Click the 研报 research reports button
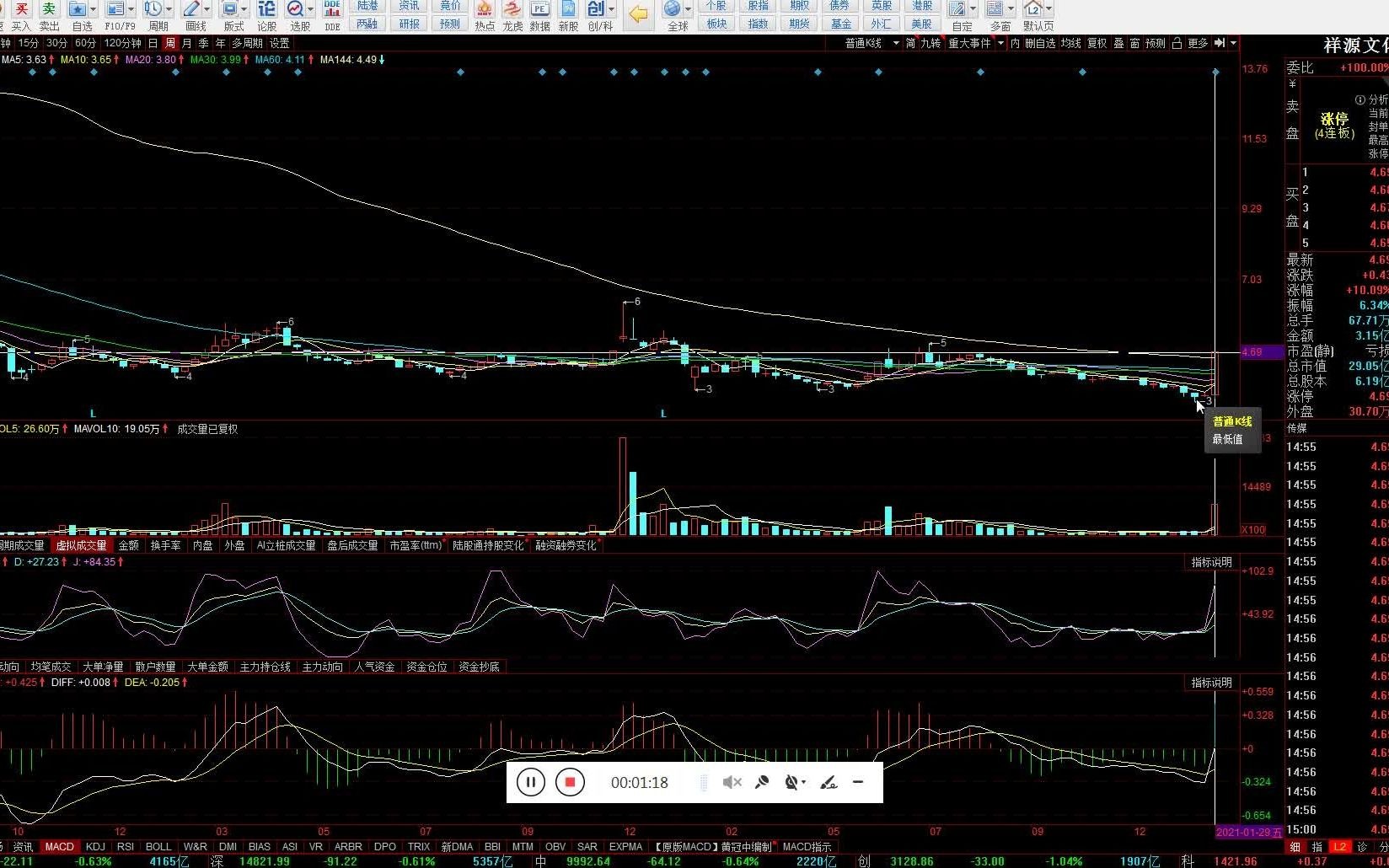 410,24
